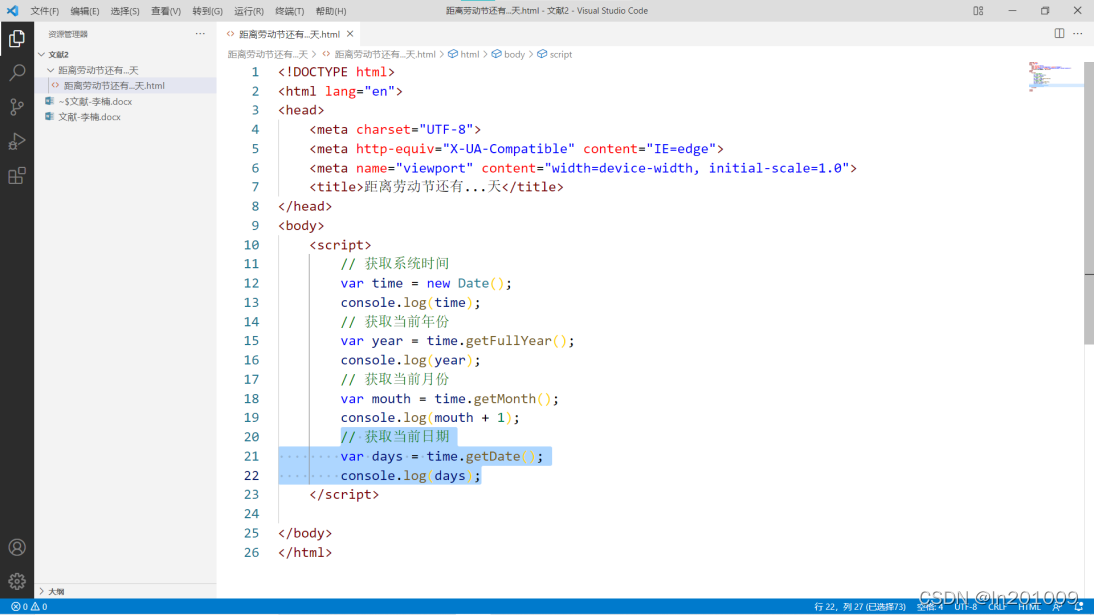This screenshot has height=615, width=1094.
Task: Open ~$文献-李楠.docx in the explorer
Action: (126, 101)
